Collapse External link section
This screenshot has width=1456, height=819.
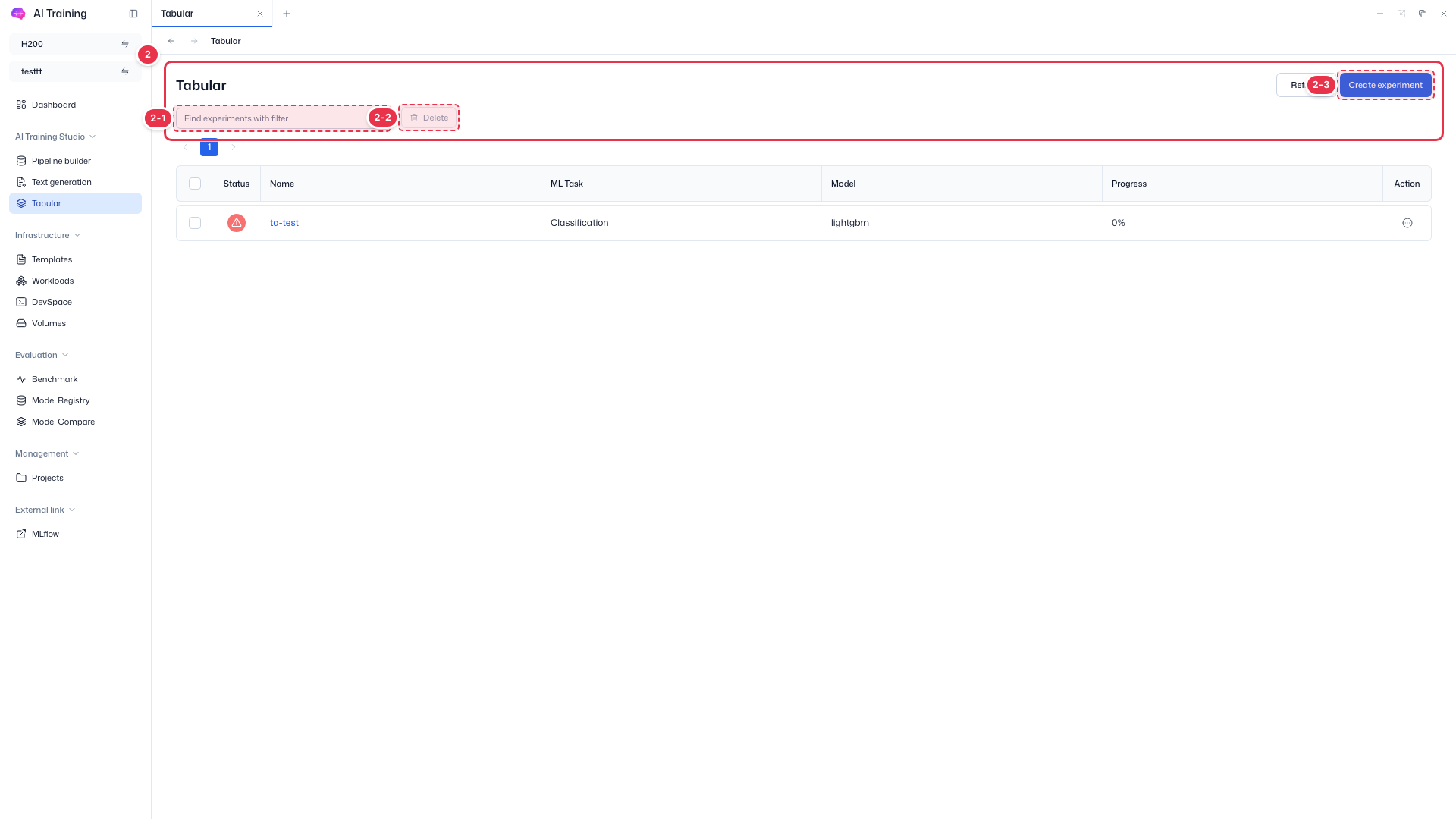coord(45,510)
